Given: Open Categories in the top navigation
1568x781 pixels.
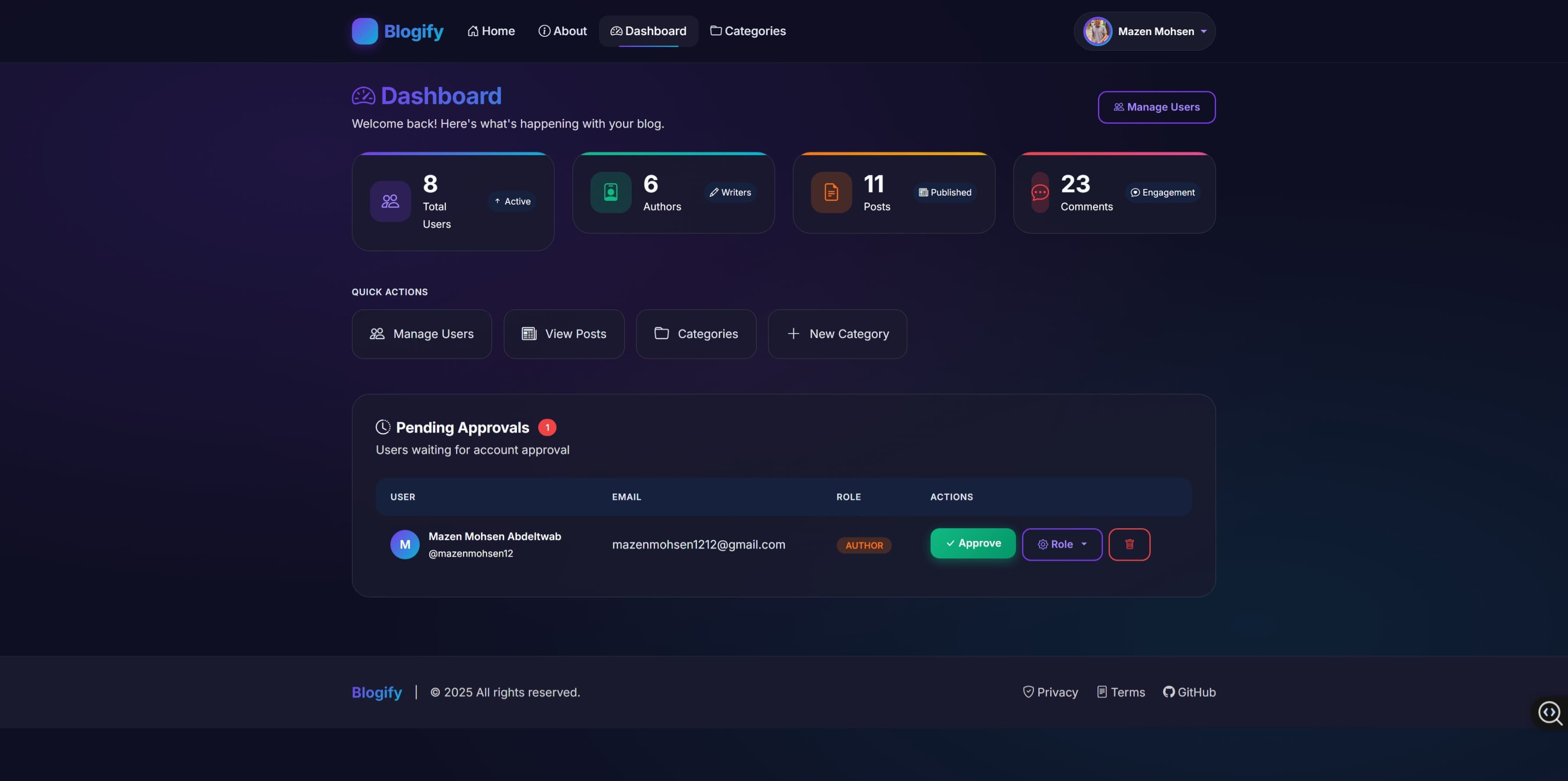Looking at the screenshot, I should click(x=748, y=31).
